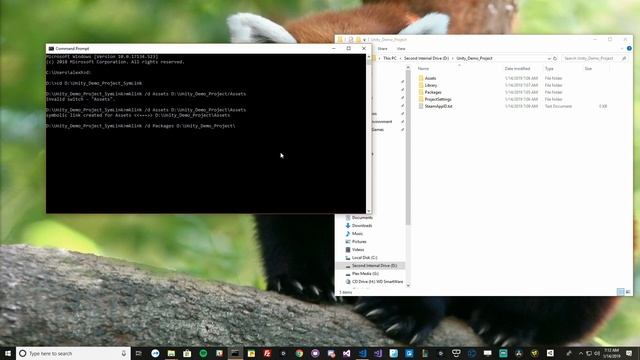Open the Action Center notifications icon
The image size is (640, 360).
point(629,353)
